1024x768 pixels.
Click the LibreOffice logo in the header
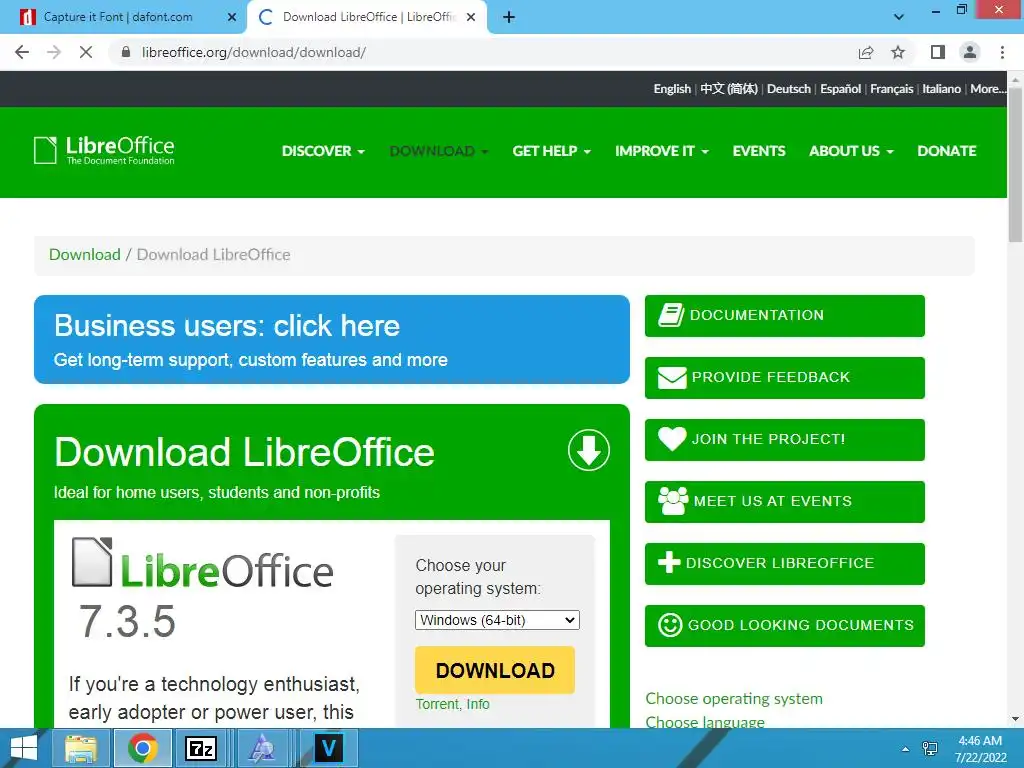(x=104, y=150)
